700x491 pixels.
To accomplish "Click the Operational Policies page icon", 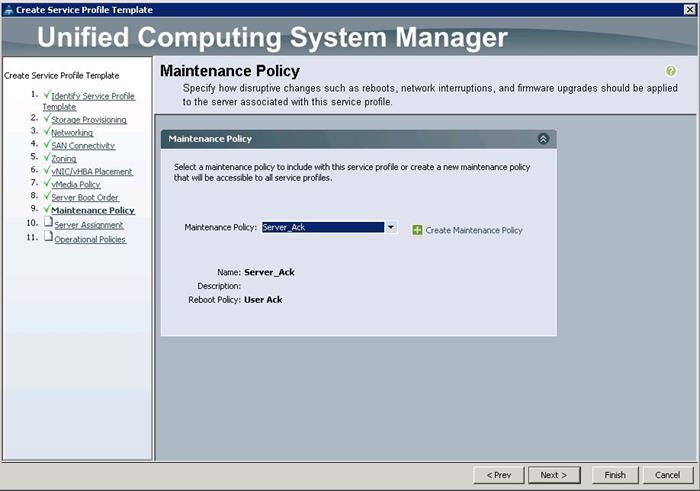I will 48,237.
